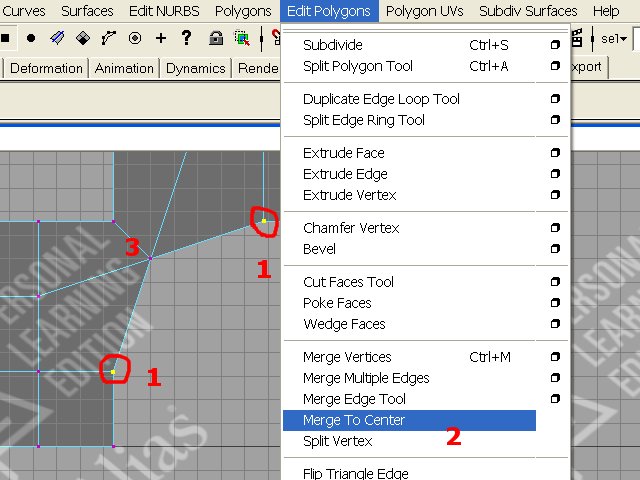Screen dimensions: 640x480
Task: Open the 'sel' dropdown arrow
Action: [622, 39]
